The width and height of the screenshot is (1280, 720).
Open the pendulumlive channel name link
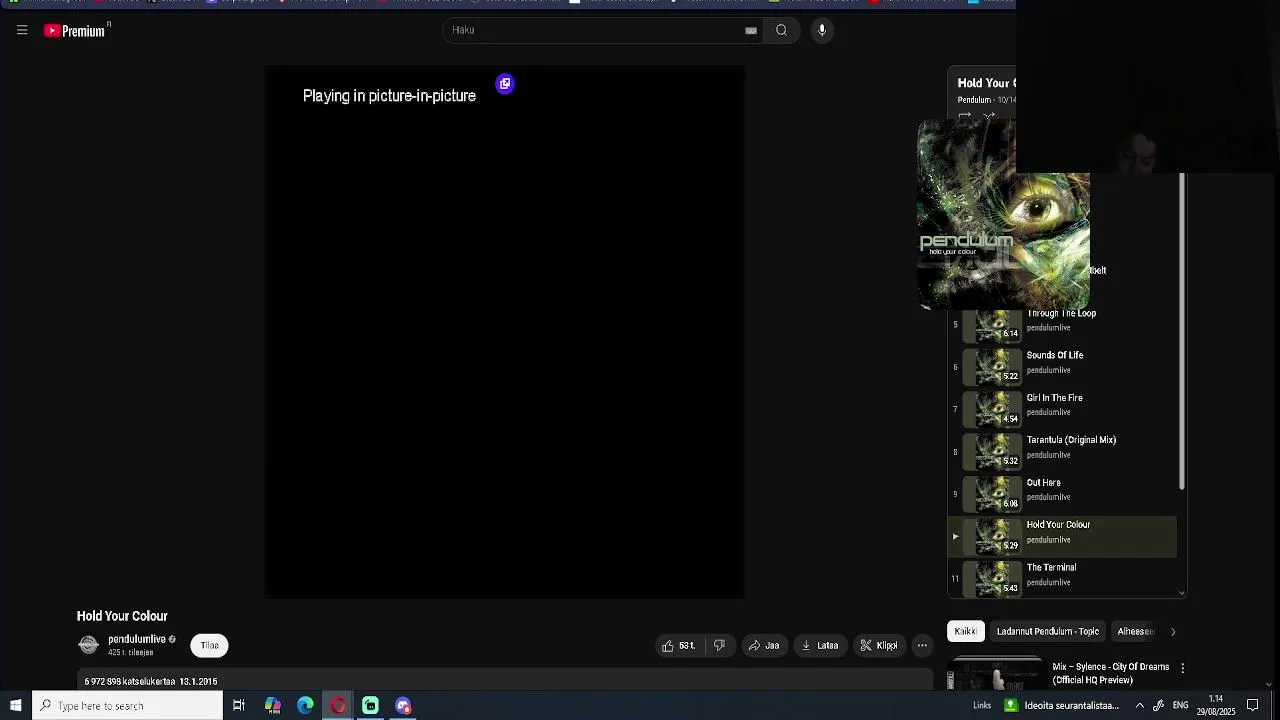[x=137, y=640]
